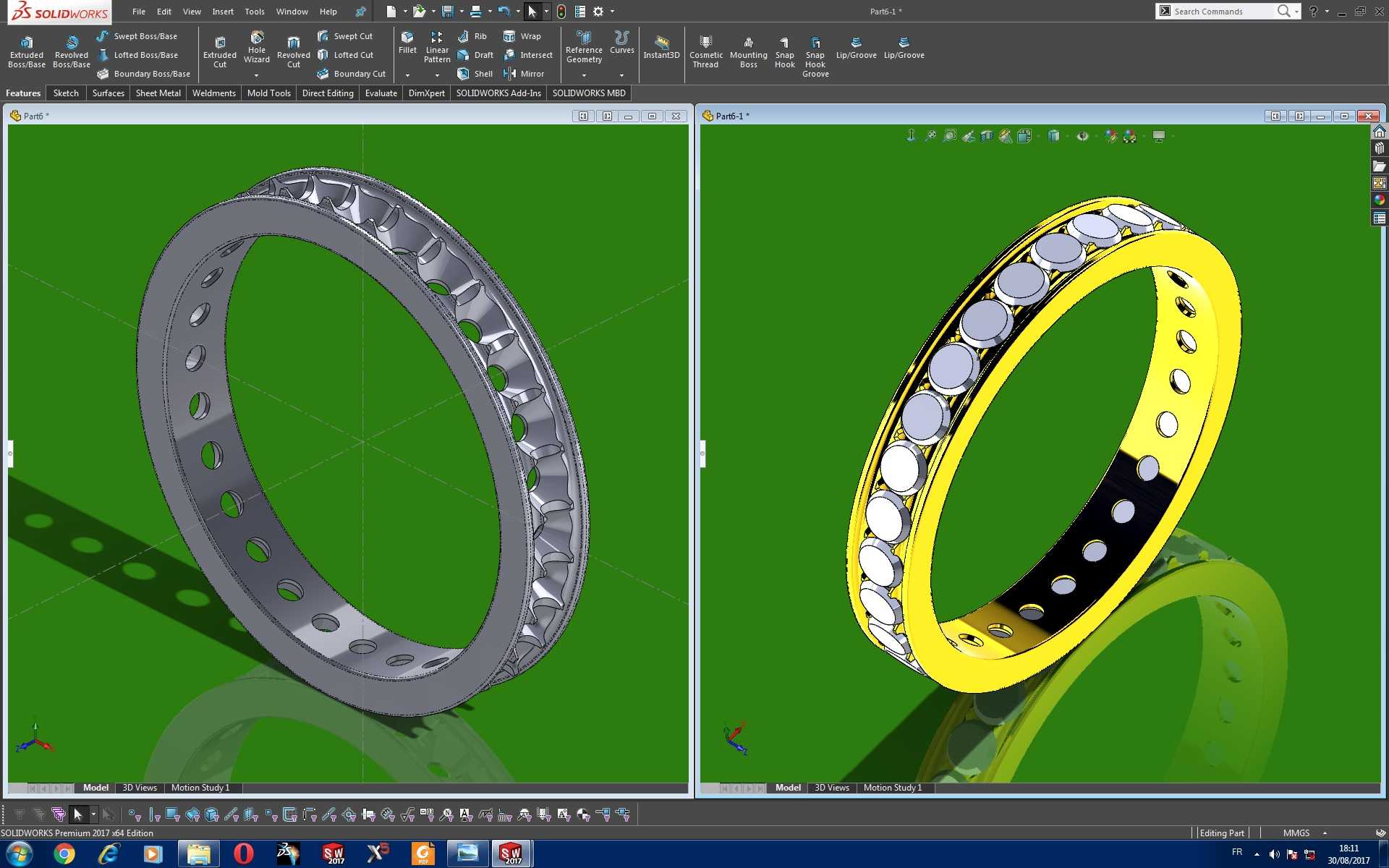The height and width of the screenshot is (868, 1389).
Task: Toggle Instant3D mode
Action: point(662,47)
